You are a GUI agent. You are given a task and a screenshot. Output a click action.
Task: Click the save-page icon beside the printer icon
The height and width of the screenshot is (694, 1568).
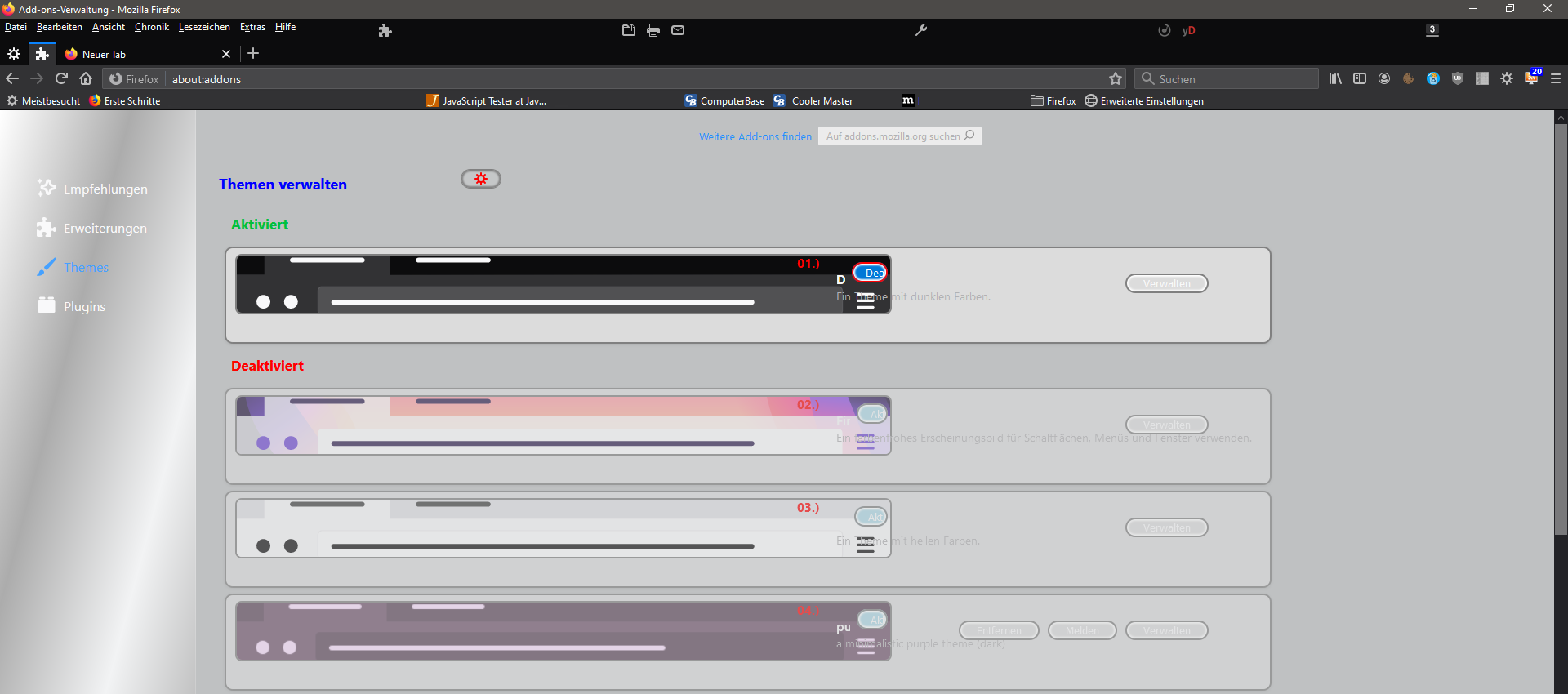pos(629,30)
